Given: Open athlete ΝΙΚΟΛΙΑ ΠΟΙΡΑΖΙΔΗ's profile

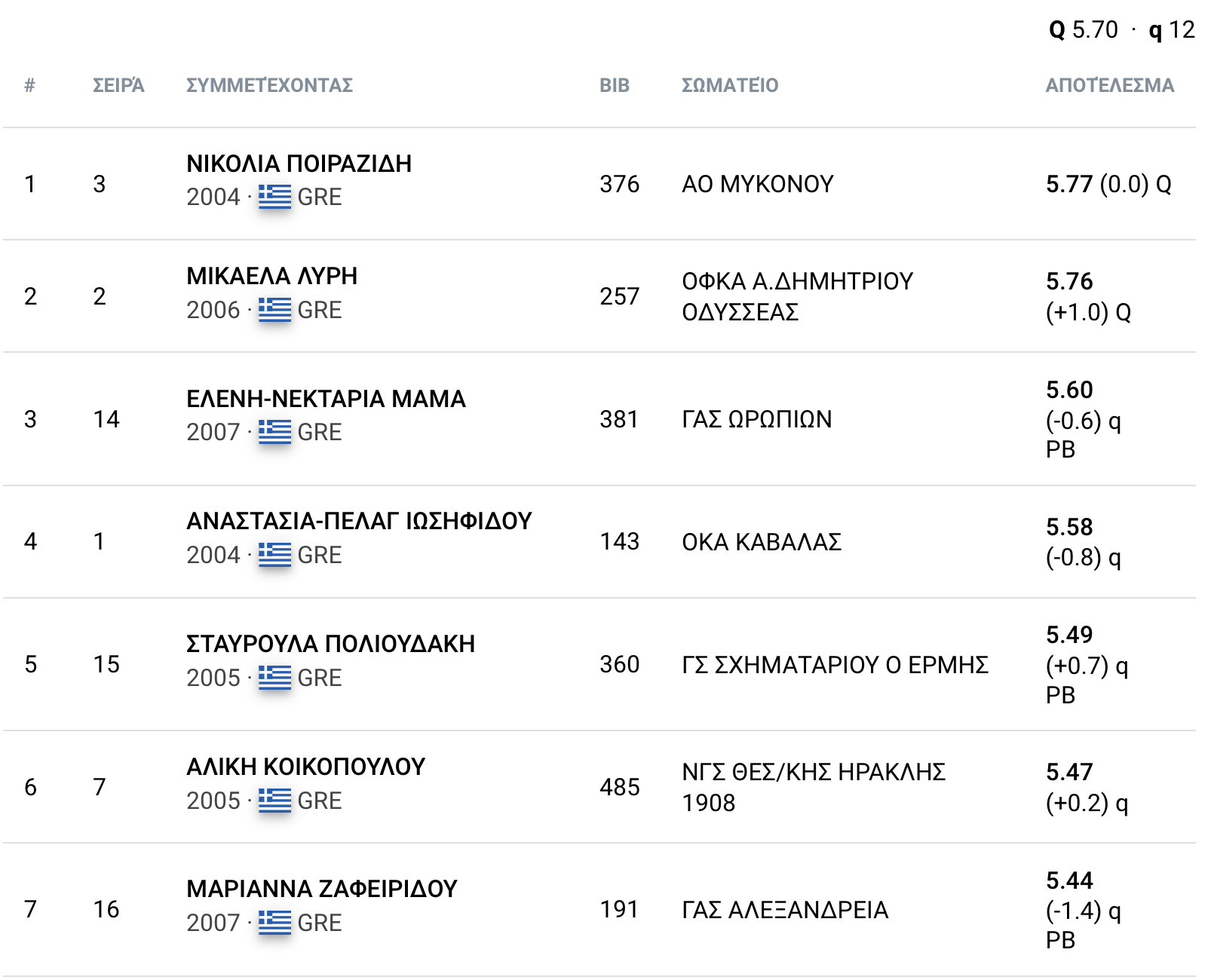Looking at the screenshot, I should (299, 164).
